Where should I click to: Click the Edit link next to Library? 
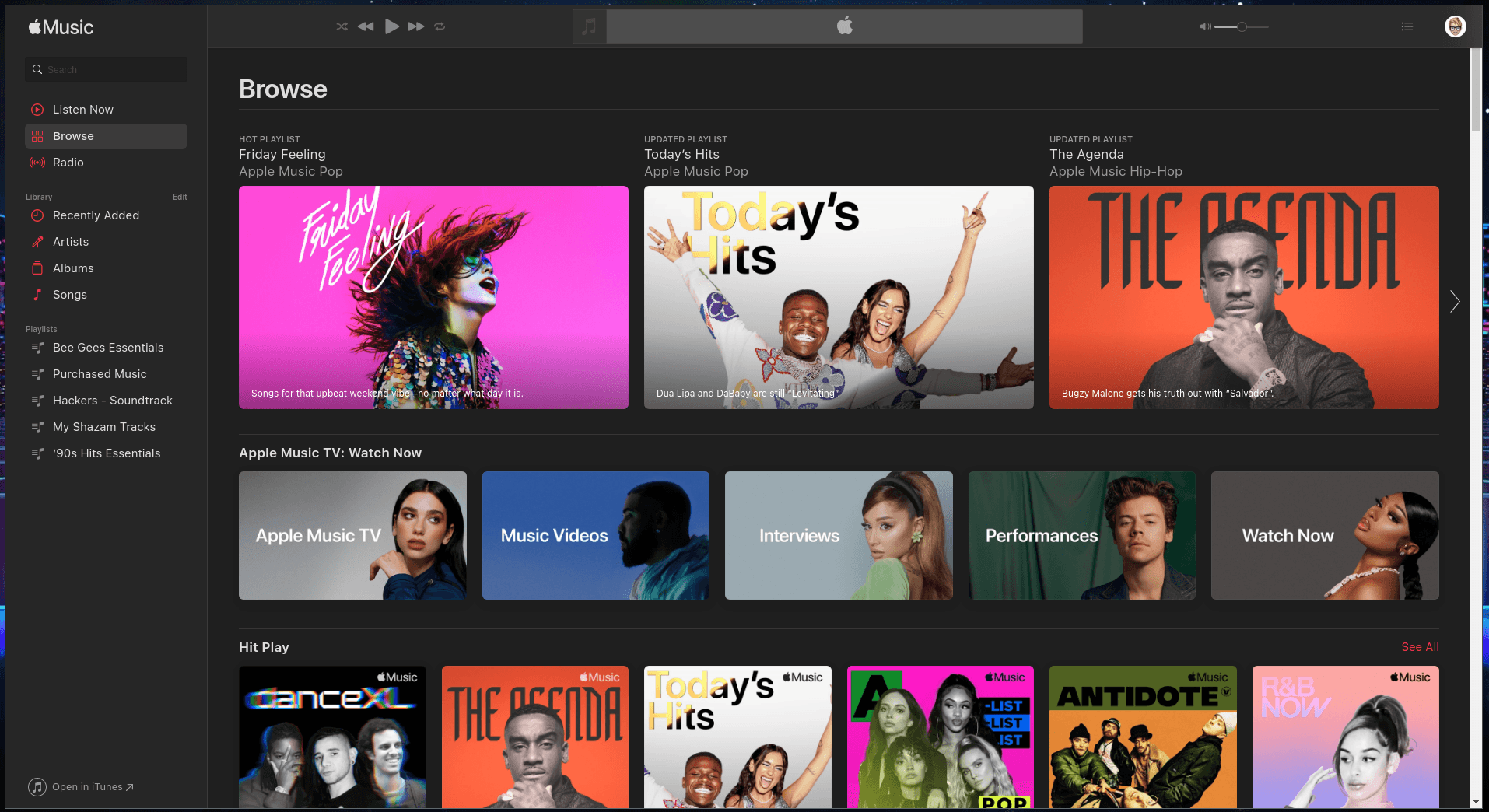tap(179, 197)
